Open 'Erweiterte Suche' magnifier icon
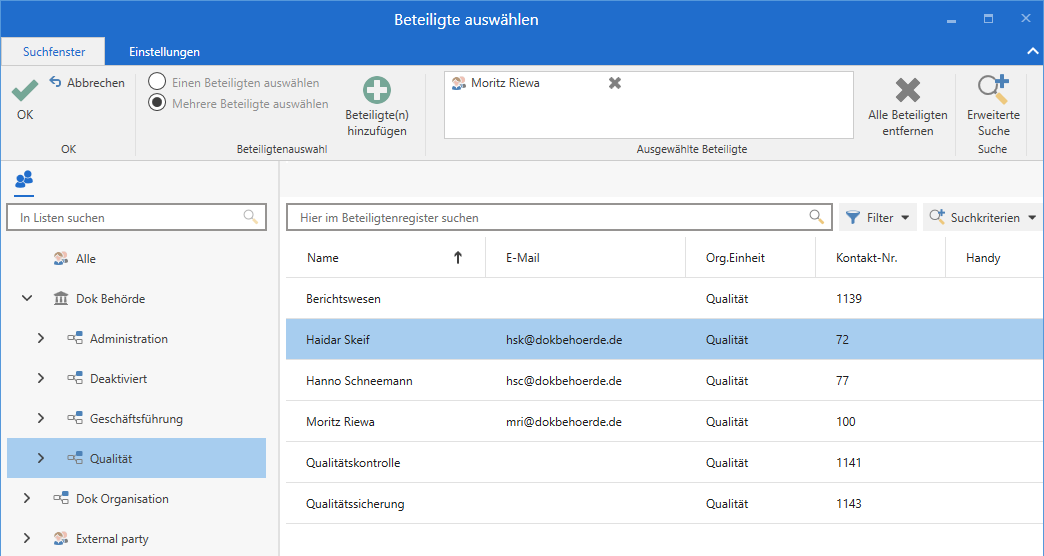Viewport: 1044px width, 556px height. (x=993, y=90)
